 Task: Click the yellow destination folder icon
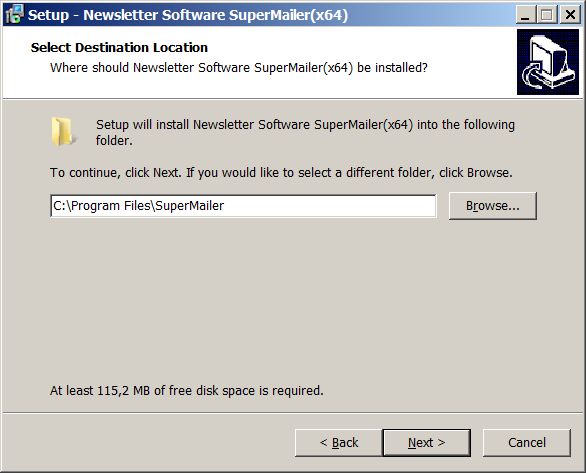click(64, 132)
